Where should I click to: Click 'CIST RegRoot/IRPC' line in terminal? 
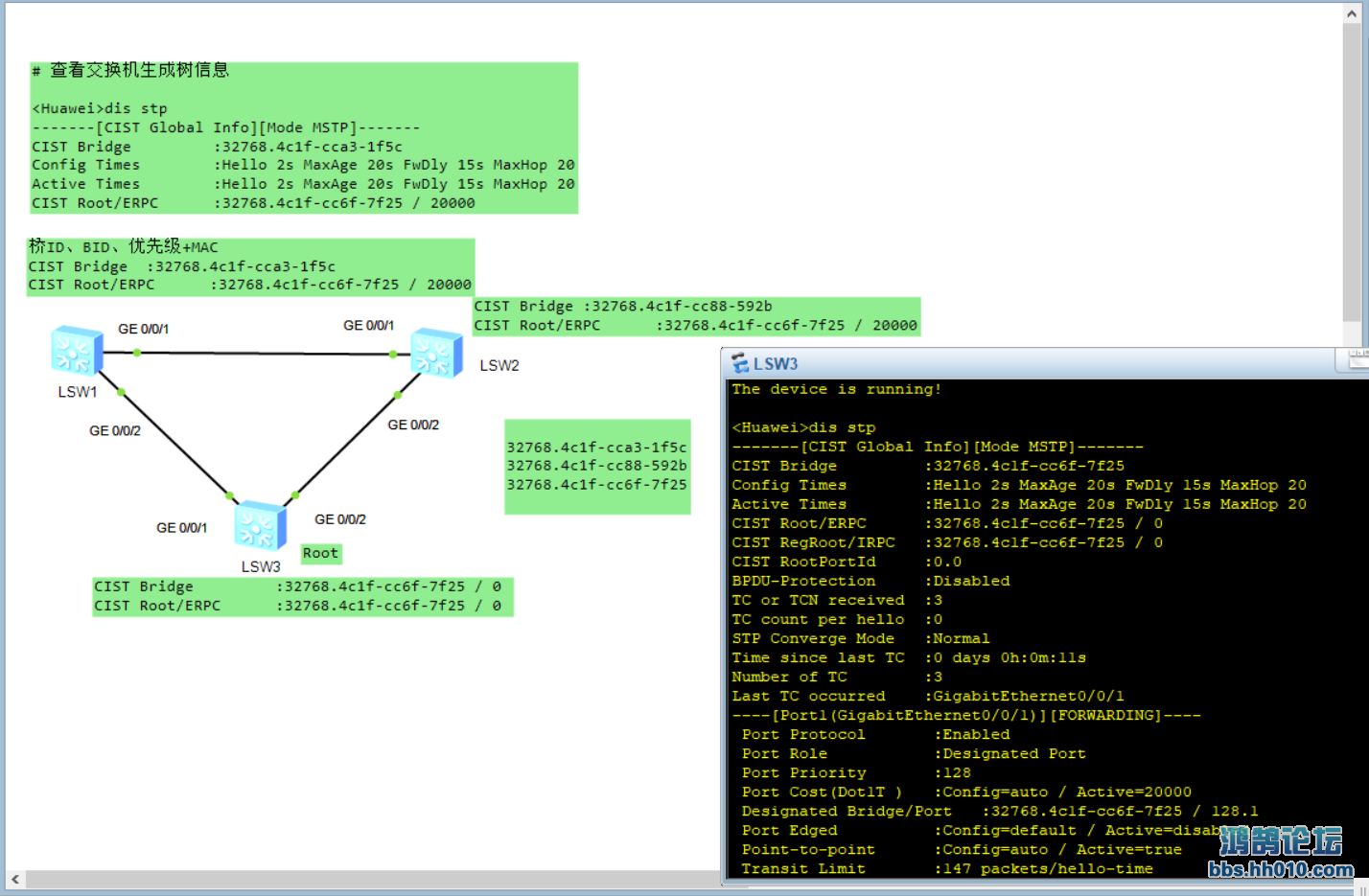(x=947, y=542)
